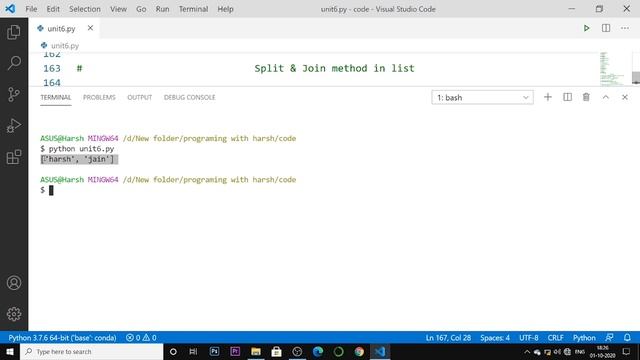Open Microsoft Edge from the taskbar
The image size is (640, 360).
[318, 351]
